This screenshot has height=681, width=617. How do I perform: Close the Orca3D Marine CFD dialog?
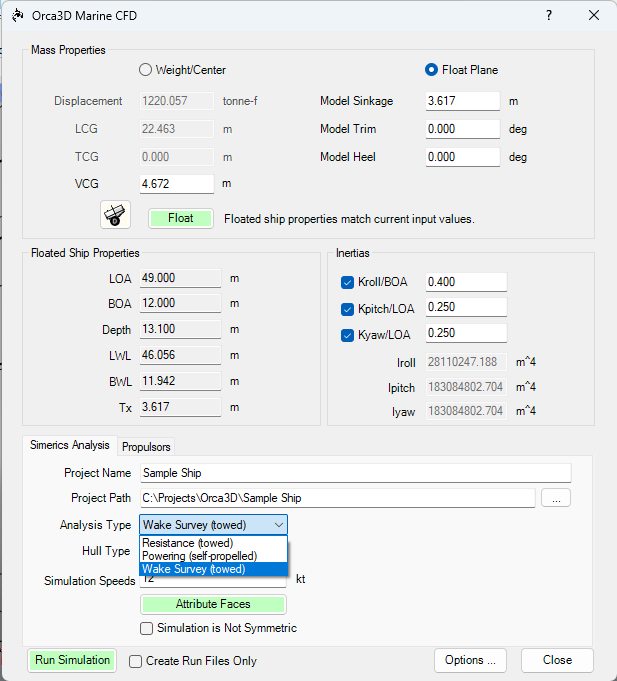(x=594, y=16)
